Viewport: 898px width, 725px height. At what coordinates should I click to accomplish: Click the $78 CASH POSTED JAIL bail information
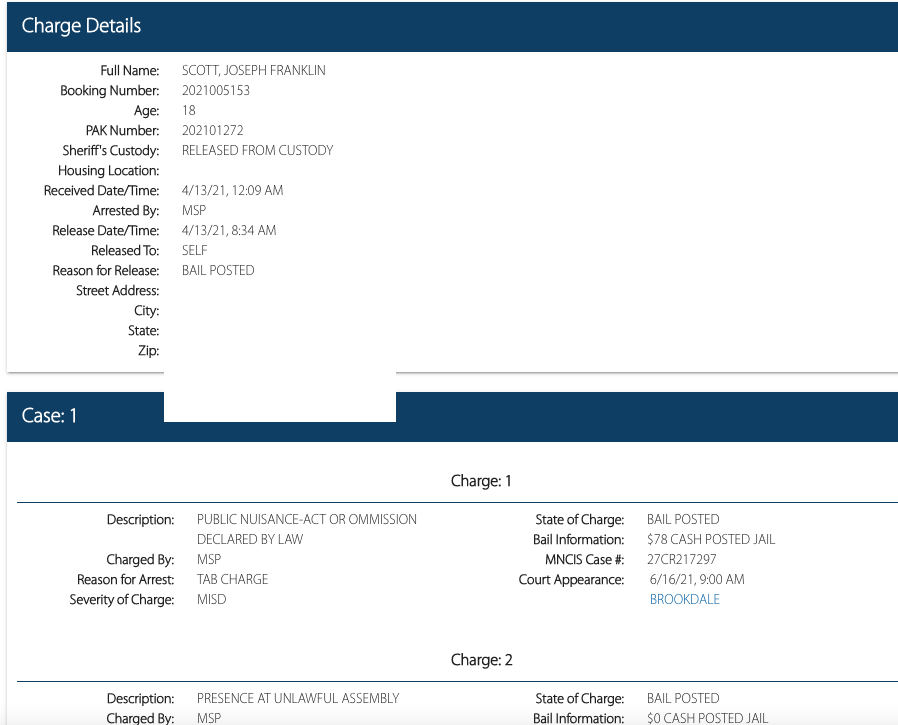click(x=710, y=539)
